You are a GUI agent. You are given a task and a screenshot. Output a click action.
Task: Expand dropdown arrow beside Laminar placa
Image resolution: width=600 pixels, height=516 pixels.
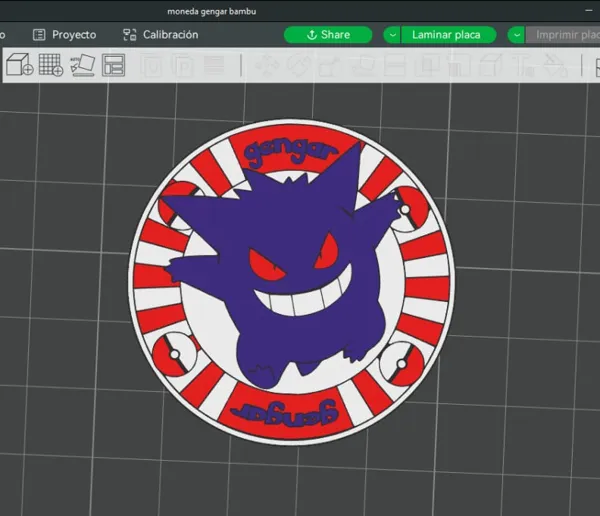coord(392,35)
